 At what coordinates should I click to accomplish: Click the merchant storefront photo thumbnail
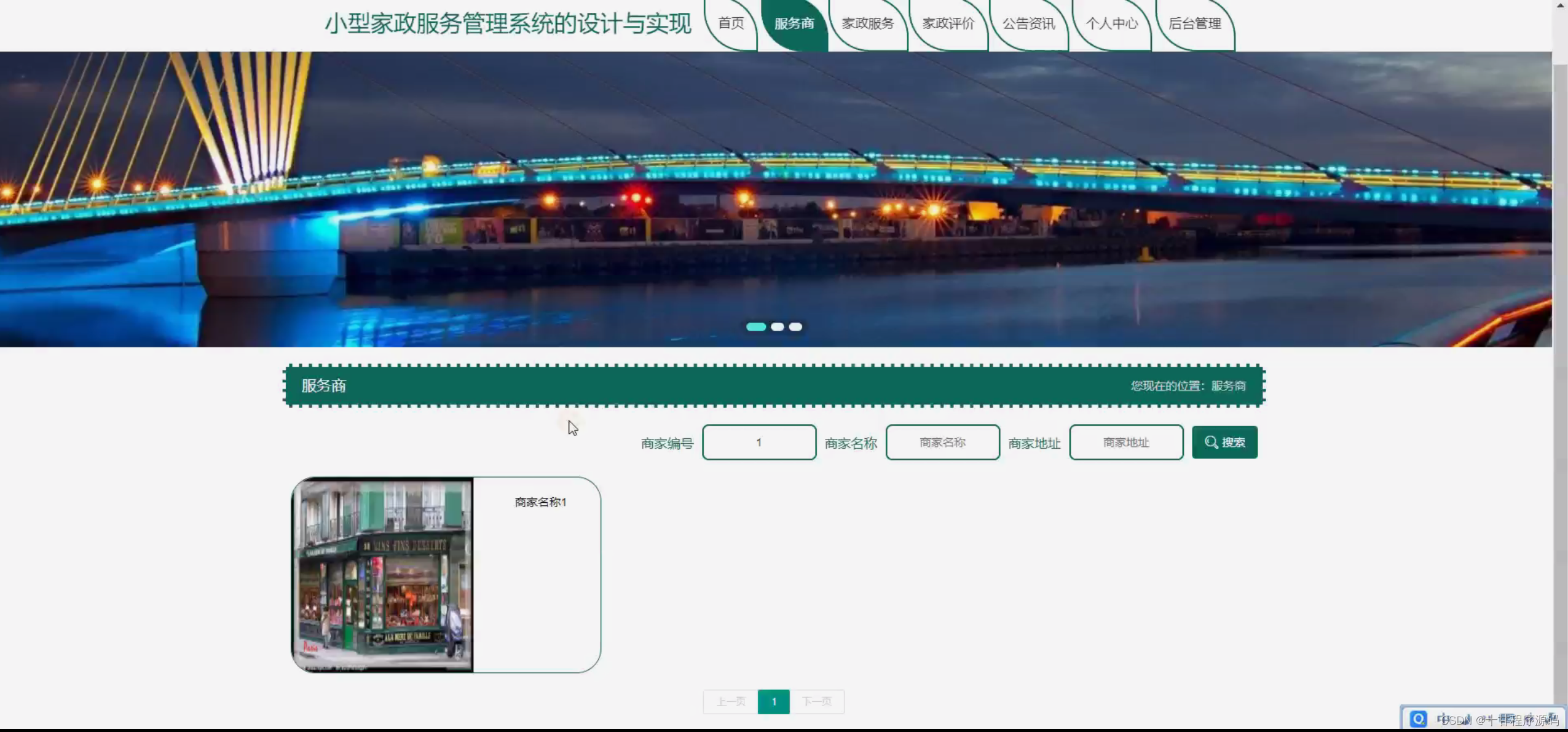point(384,575)
